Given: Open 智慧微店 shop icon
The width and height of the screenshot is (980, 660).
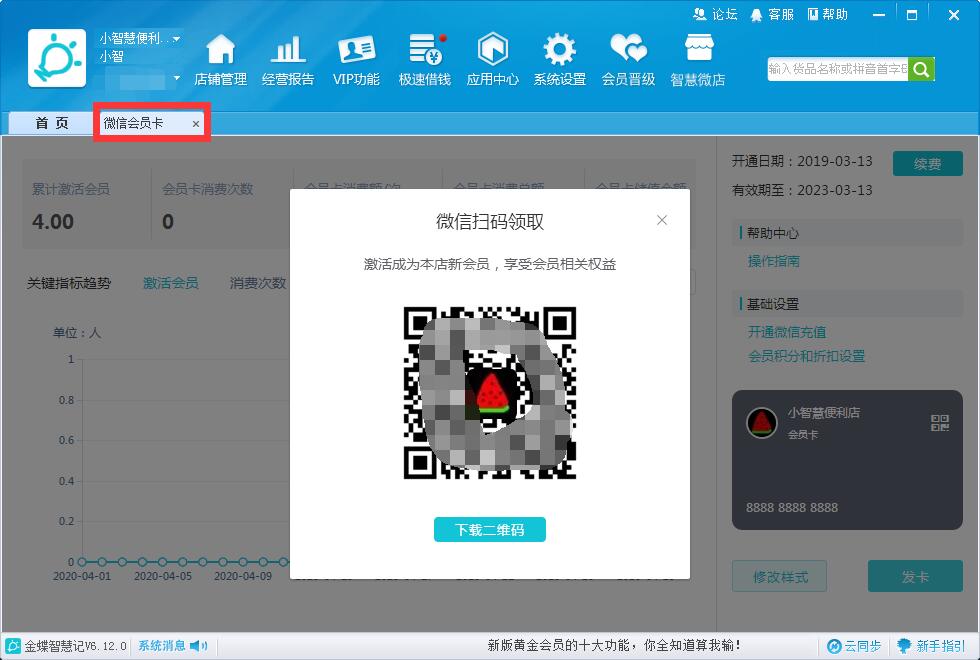Looking at the screenshot, I should click(698, 48).
